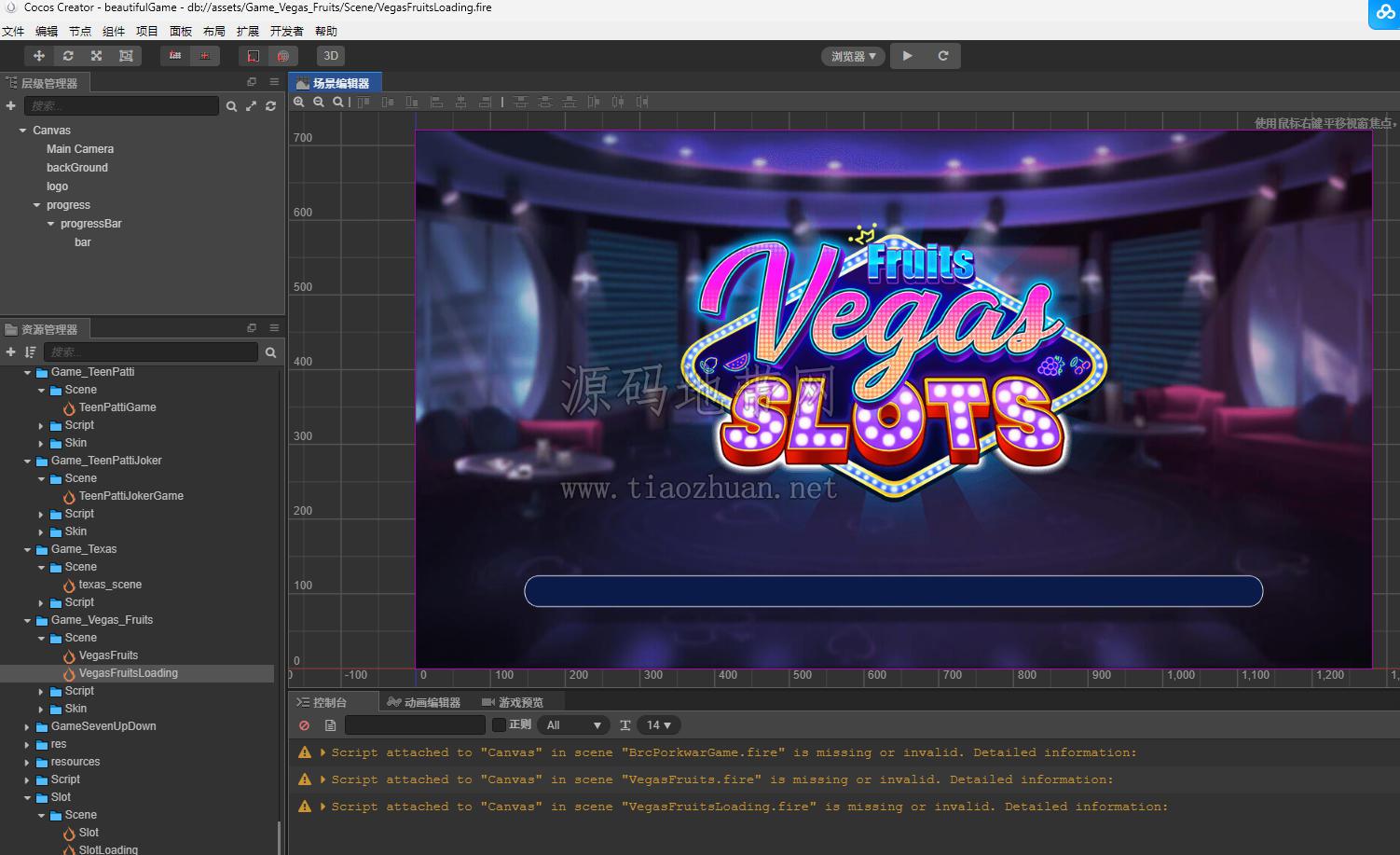The image size is (1400, 855).
Task: Clear the console log
Action: (304, 725)
